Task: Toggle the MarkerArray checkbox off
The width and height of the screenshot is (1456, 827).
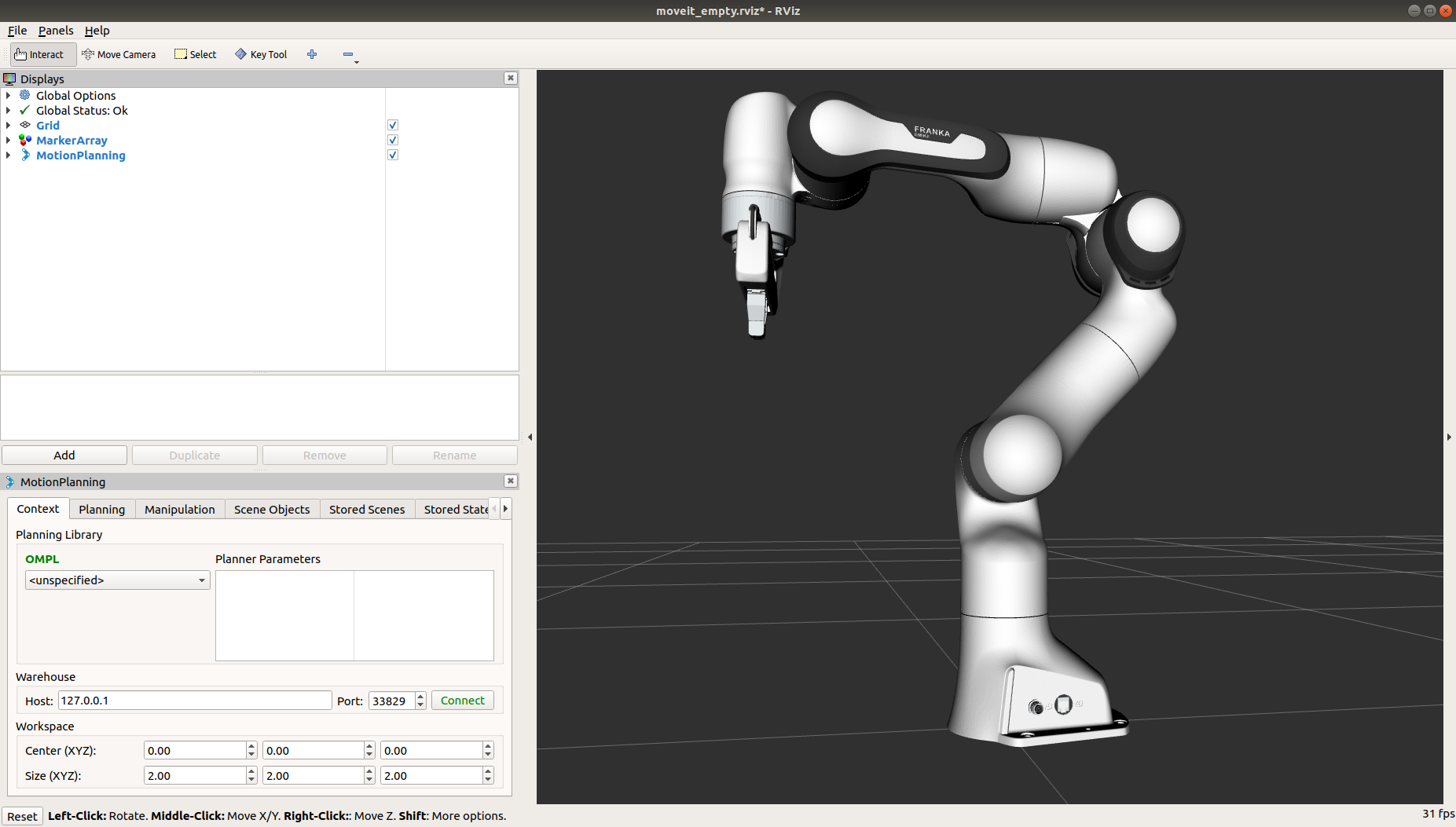Action: pos(393,141)
